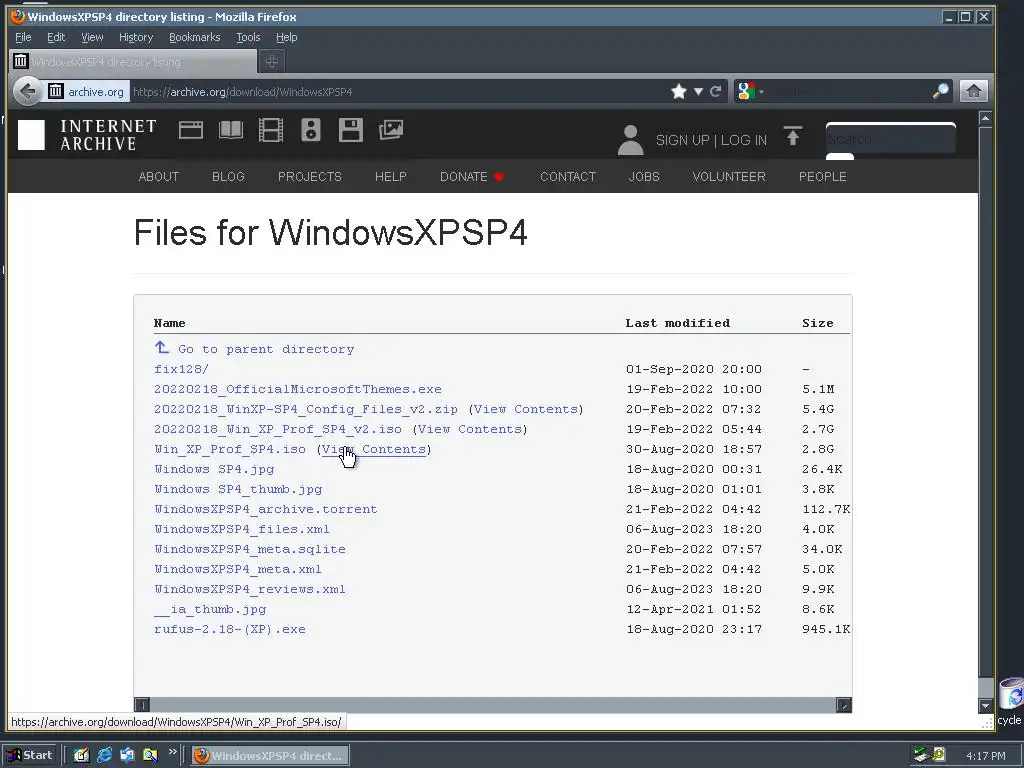Click the Internet Archive search field

pyautogui.click(x=890, y=139)
